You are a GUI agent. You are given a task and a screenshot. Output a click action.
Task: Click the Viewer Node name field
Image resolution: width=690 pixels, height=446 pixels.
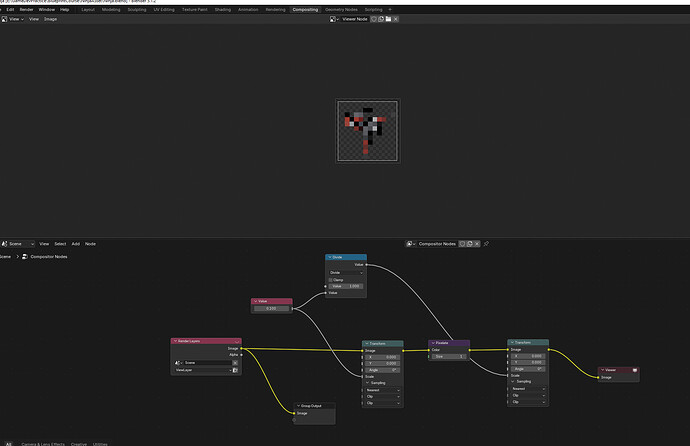pyautogui.click(x=355, y=19)
